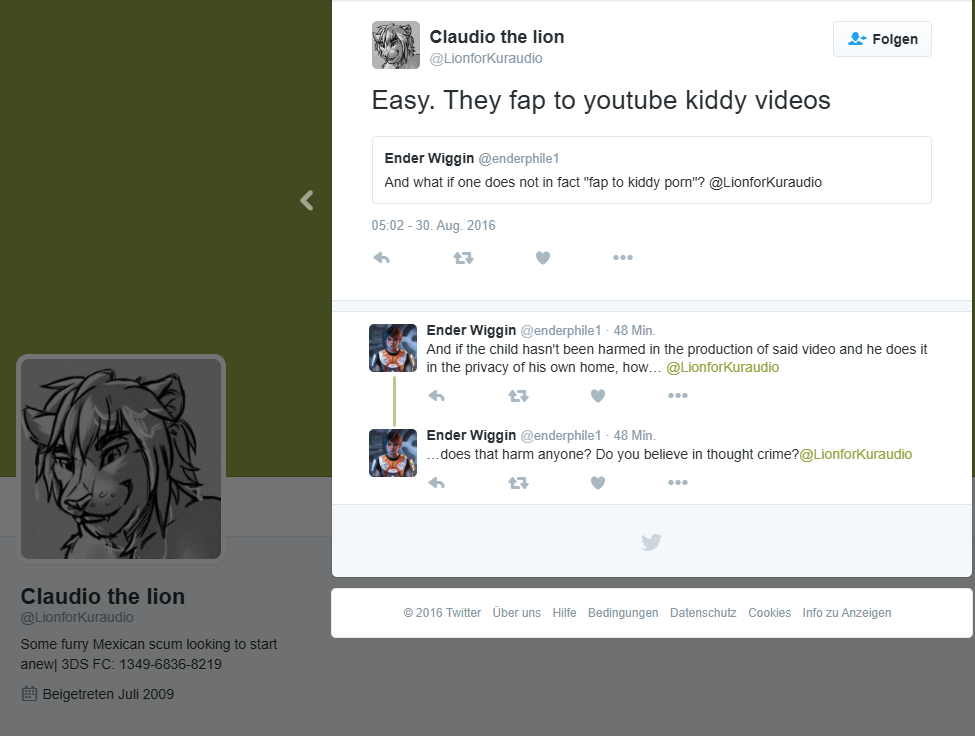Open Über uns footer link
975x736 pixels.
[517, 613]
